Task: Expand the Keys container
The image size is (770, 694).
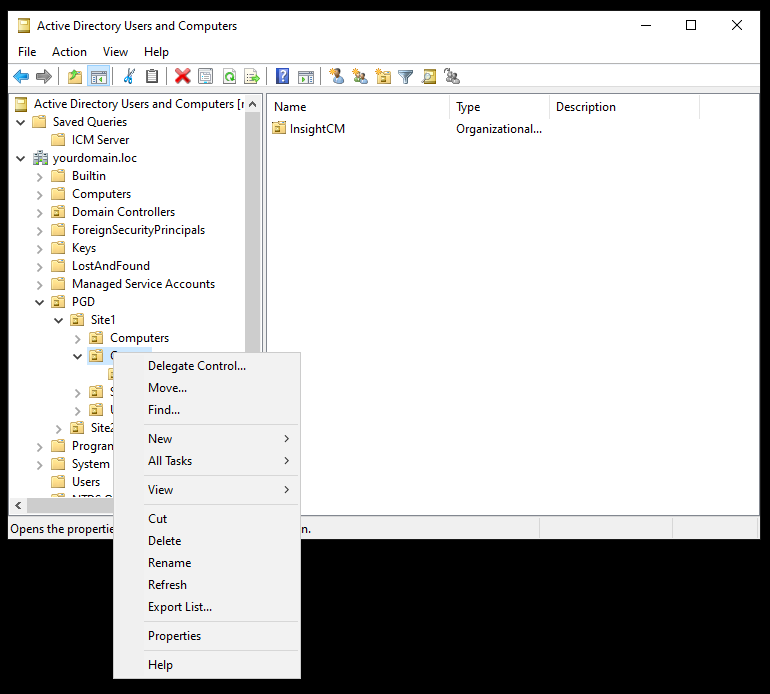Action: [40, 249]
